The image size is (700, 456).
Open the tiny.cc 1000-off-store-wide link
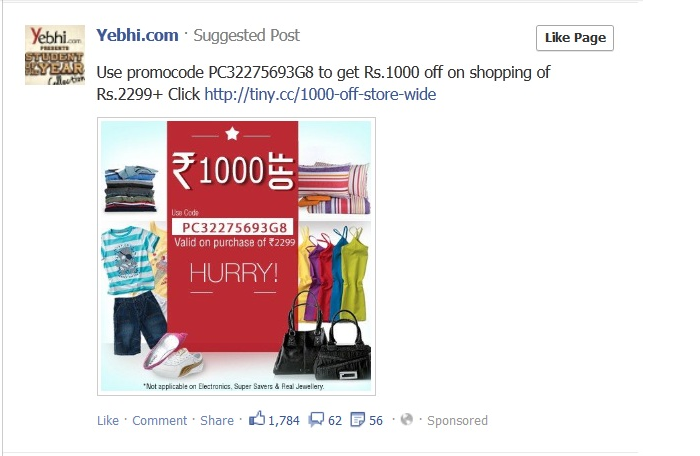click(320, 94)
